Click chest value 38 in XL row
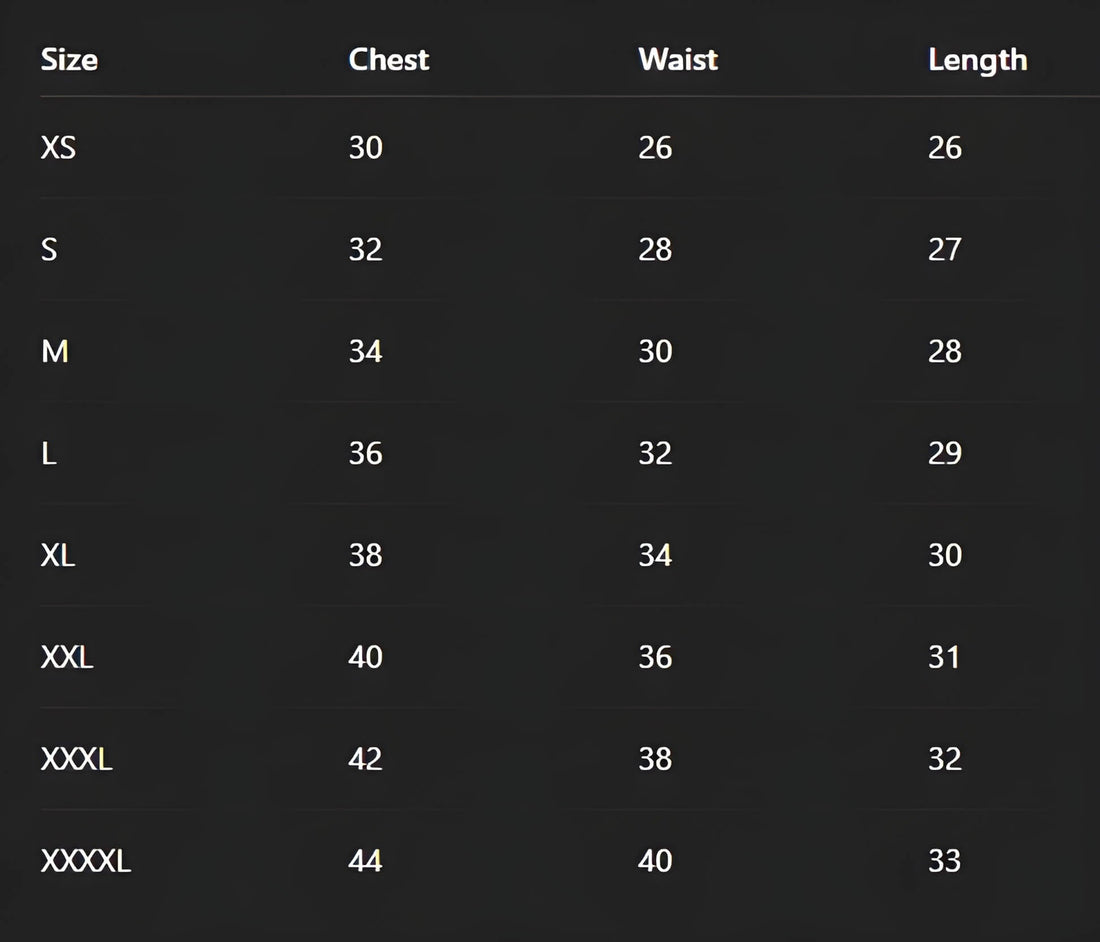This screenshot has width=1100, height=942. [365, 555]
